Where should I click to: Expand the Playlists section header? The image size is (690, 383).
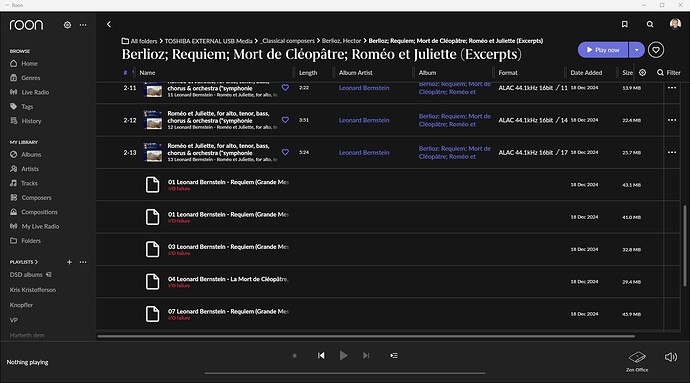(24, 262)
